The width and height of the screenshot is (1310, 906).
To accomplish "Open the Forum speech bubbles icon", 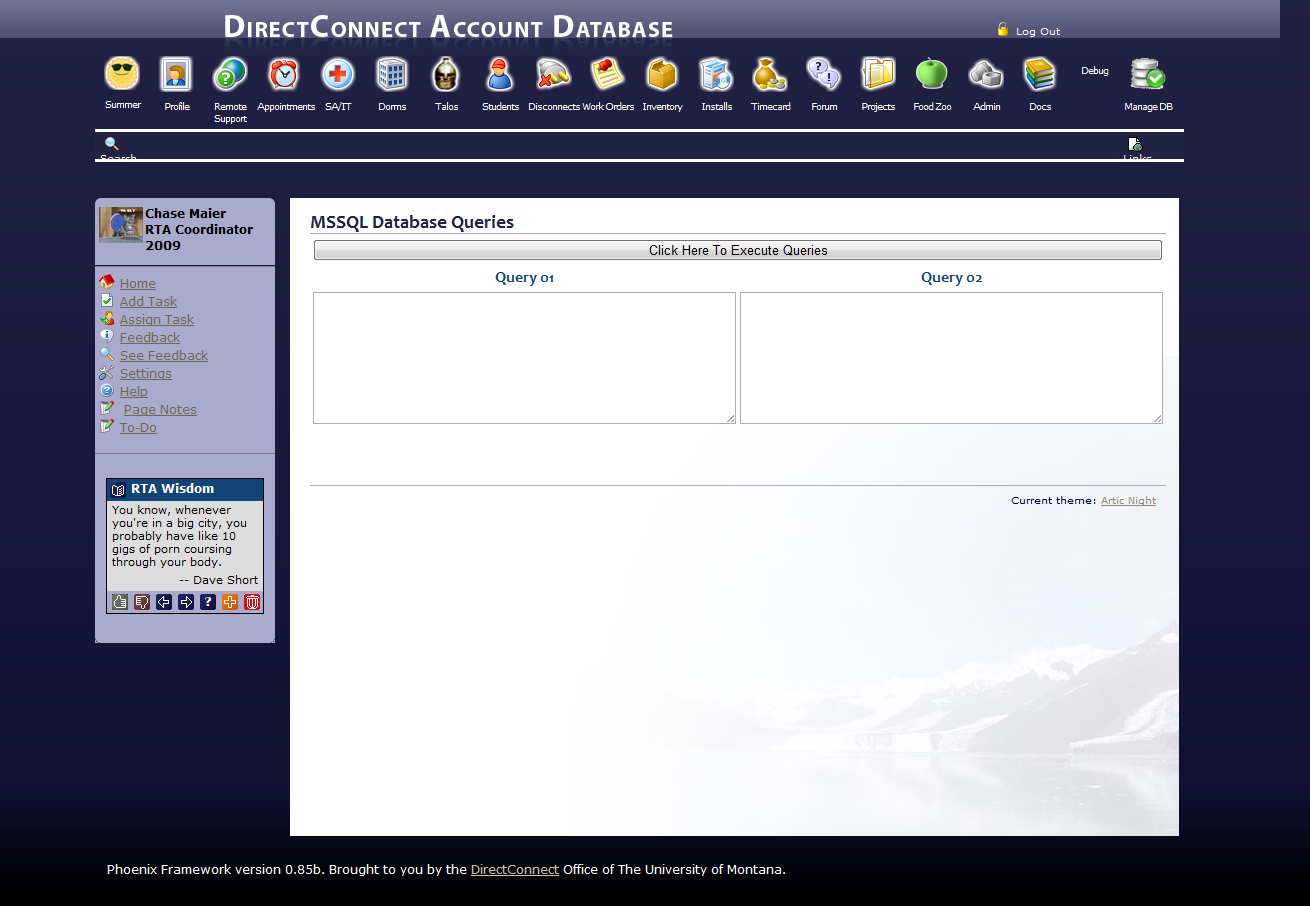I will pos(824,74).
